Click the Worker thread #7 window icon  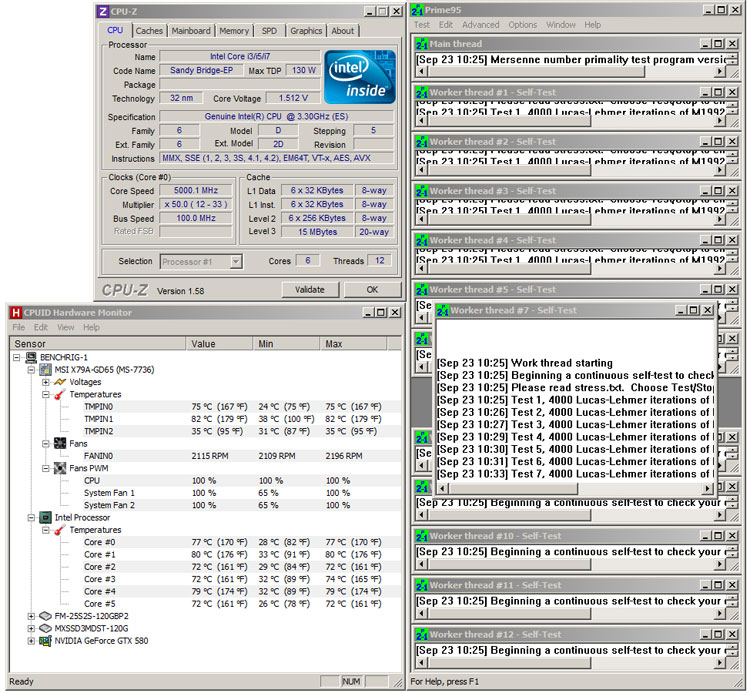444,310
